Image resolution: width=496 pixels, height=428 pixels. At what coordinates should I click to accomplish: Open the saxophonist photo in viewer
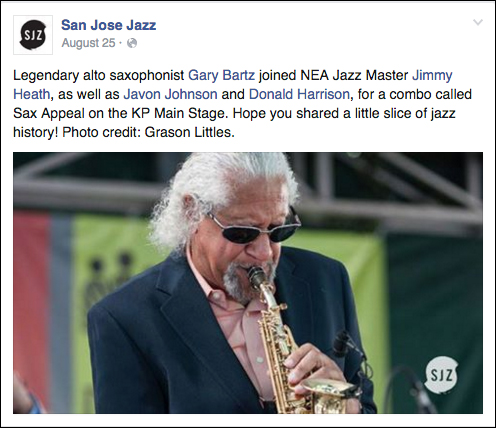(248, 283)
